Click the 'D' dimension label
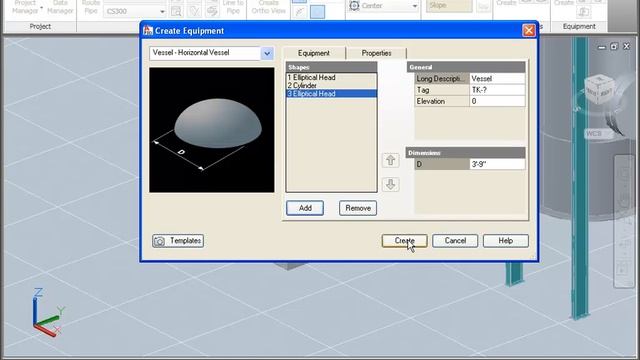 [442, 164]
